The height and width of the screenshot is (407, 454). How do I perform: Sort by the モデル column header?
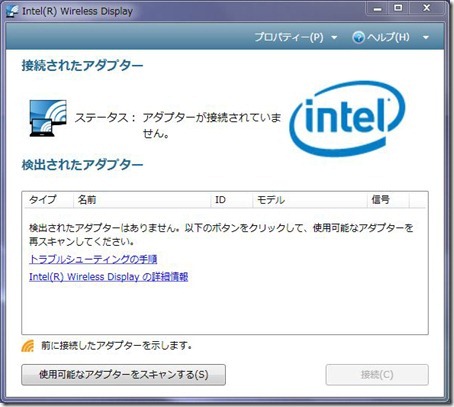pos(310,200)
